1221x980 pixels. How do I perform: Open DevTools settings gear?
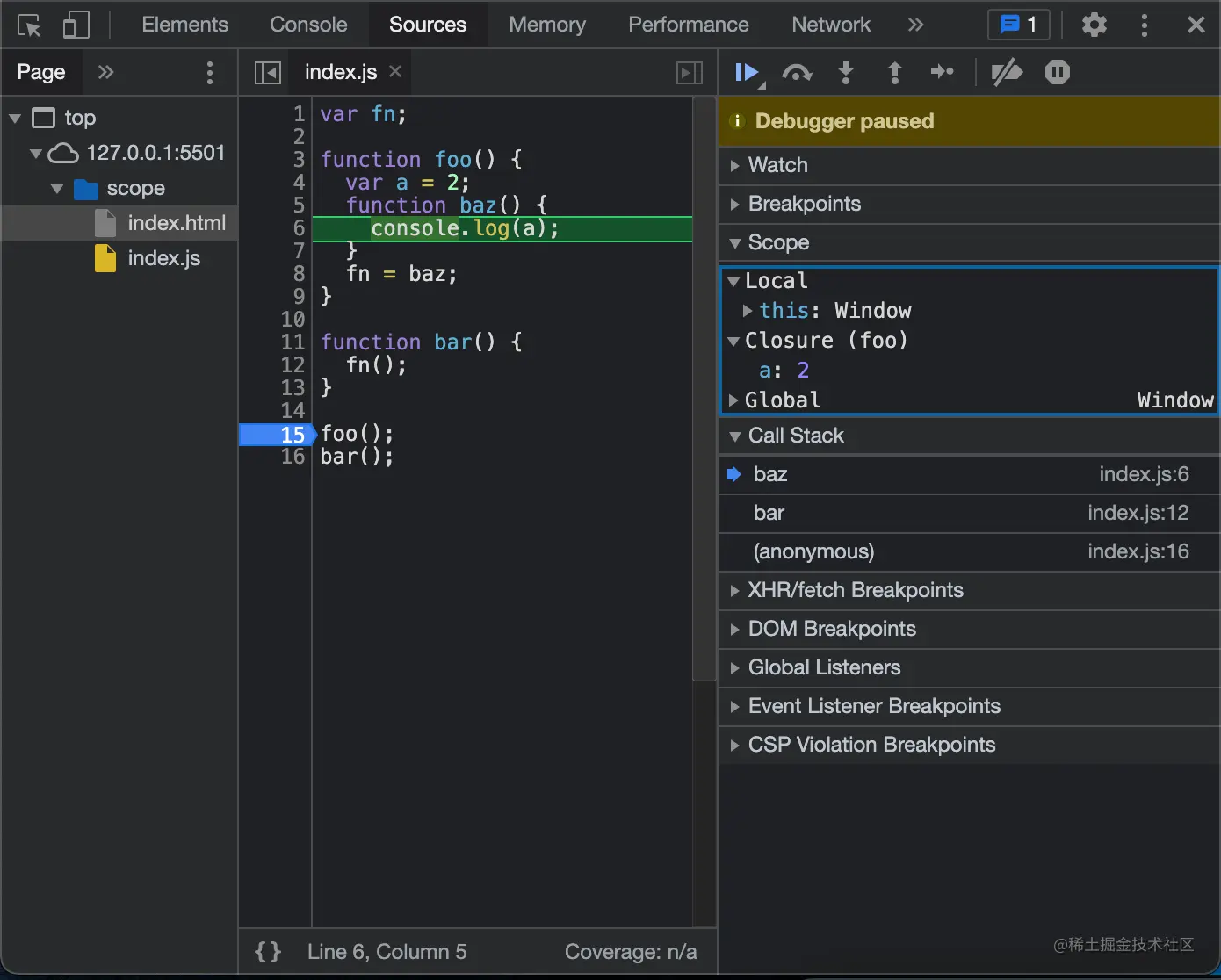(x=1094, y=25)
